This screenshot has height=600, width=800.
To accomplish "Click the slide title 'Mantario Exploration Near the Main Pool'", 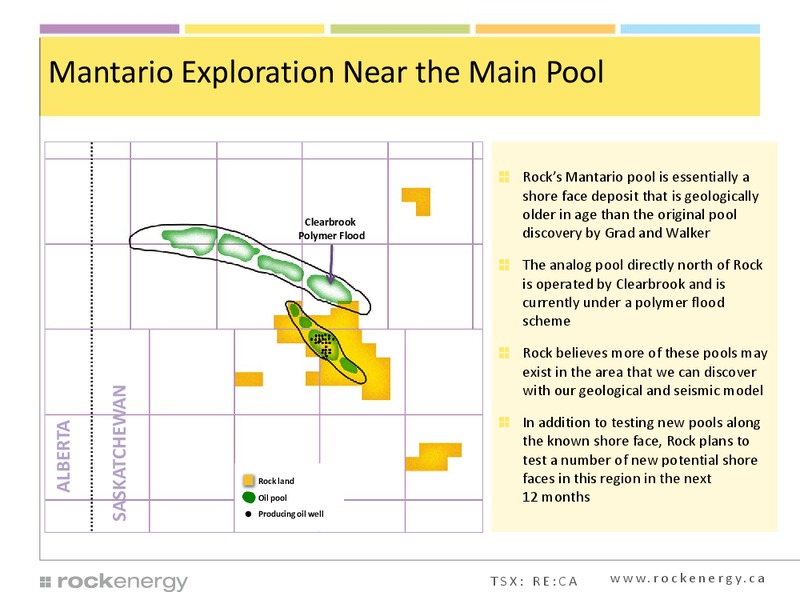I will (x=326, y=72).
